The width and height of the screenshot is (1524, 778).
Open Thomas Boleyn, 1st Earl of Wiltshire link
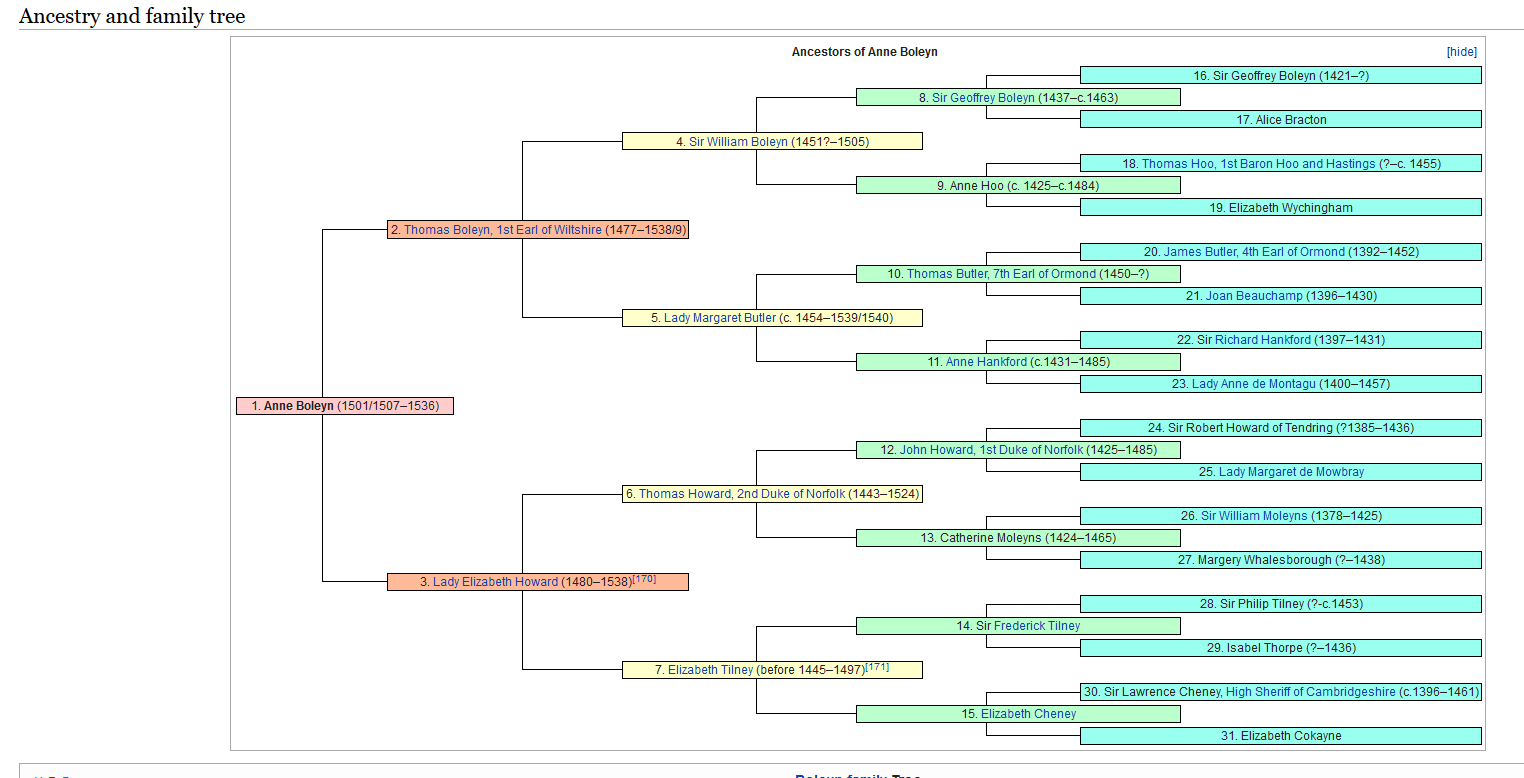[x=503, y=230]
